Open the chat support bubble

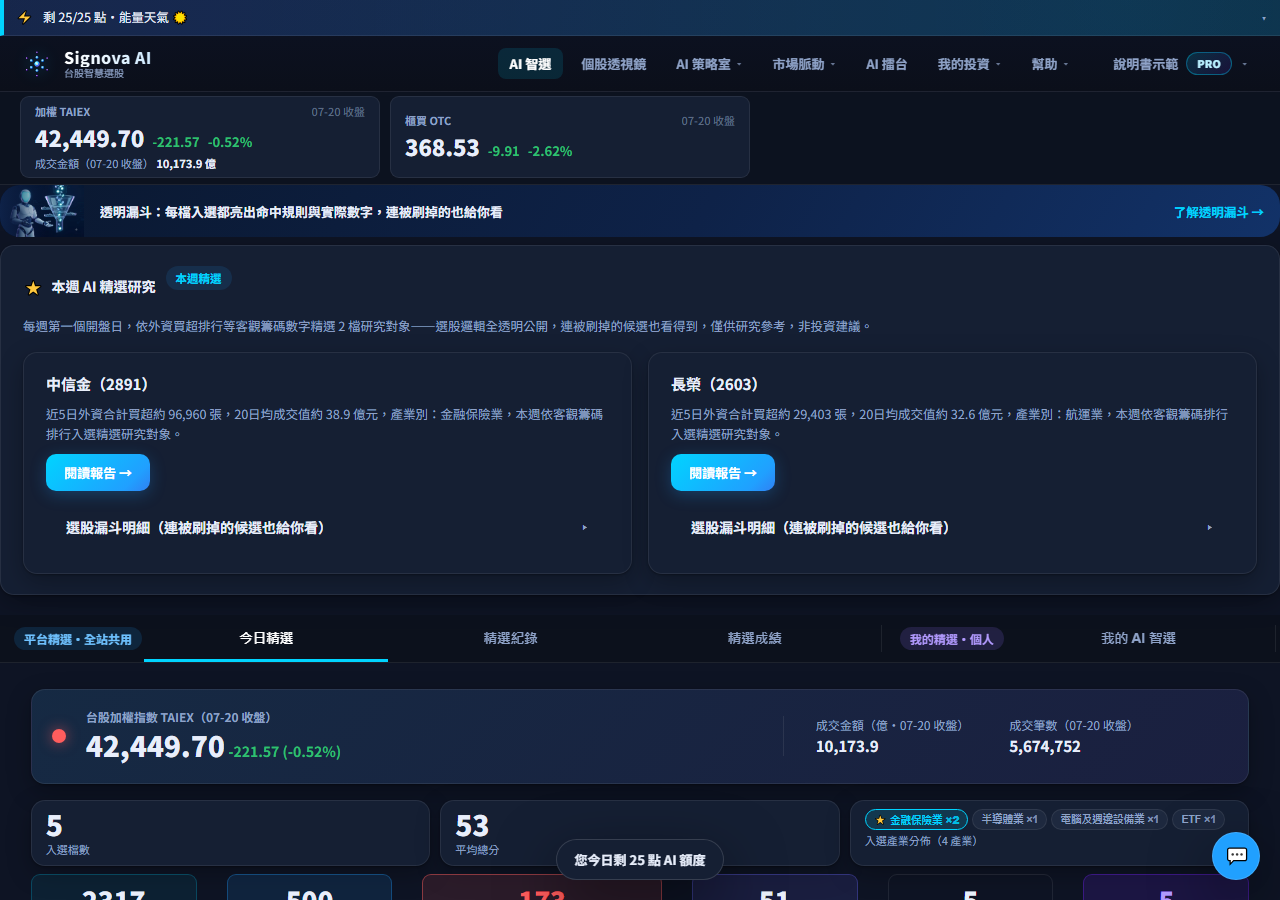[1236, 856]
